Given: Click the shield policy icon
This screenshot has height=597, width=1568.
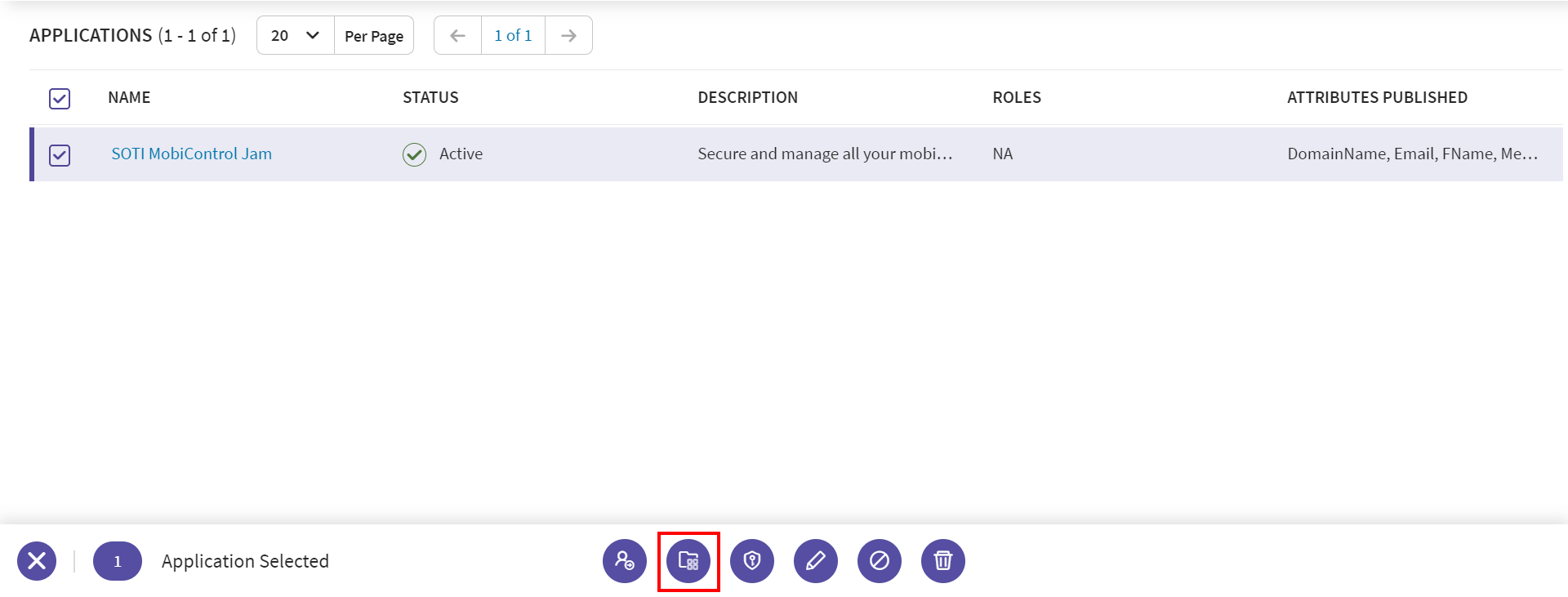Looking at the screenshot, I should click(752, 561).
